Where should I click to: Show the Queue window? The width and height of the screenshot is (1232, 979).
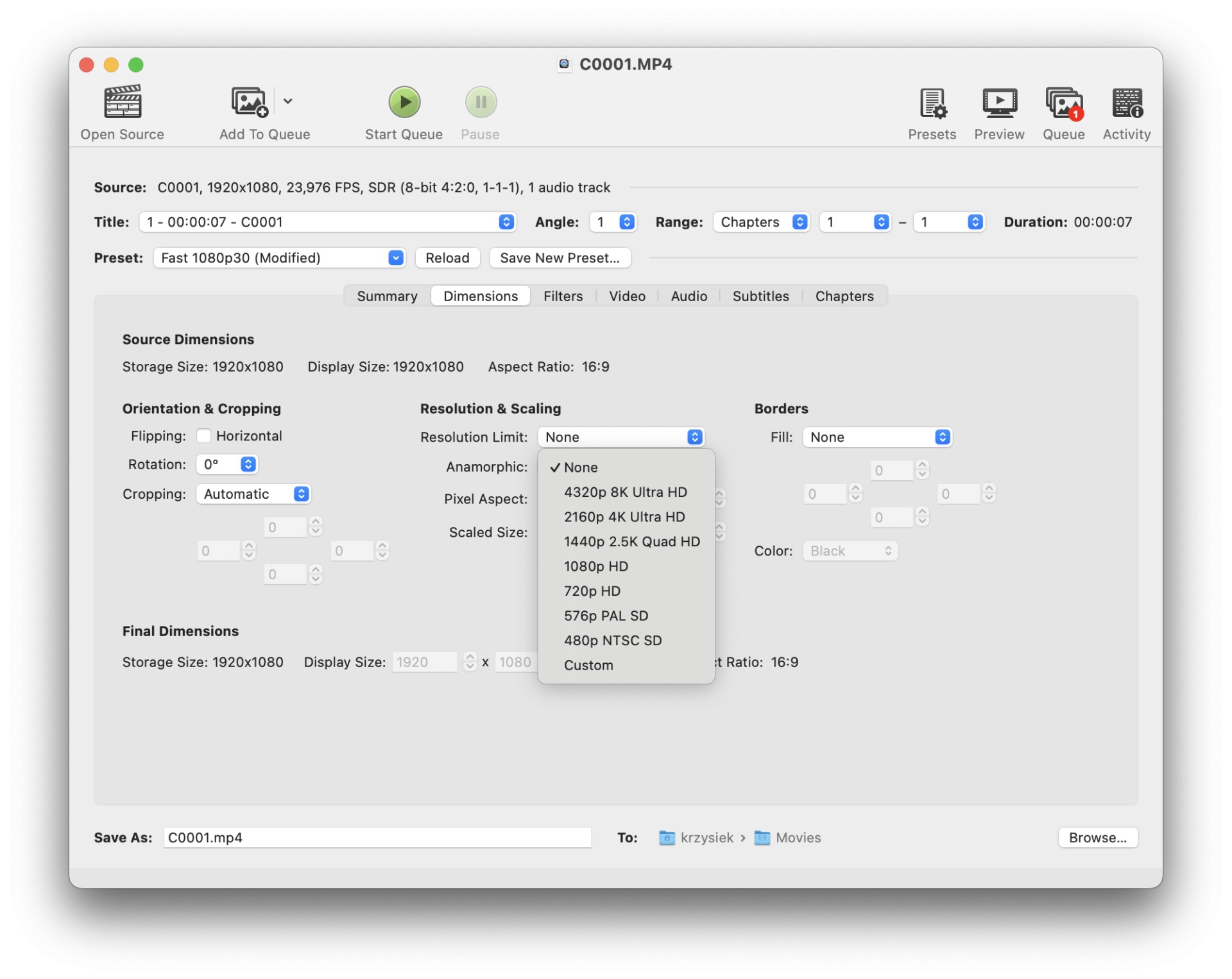[x=1063, y=103]
